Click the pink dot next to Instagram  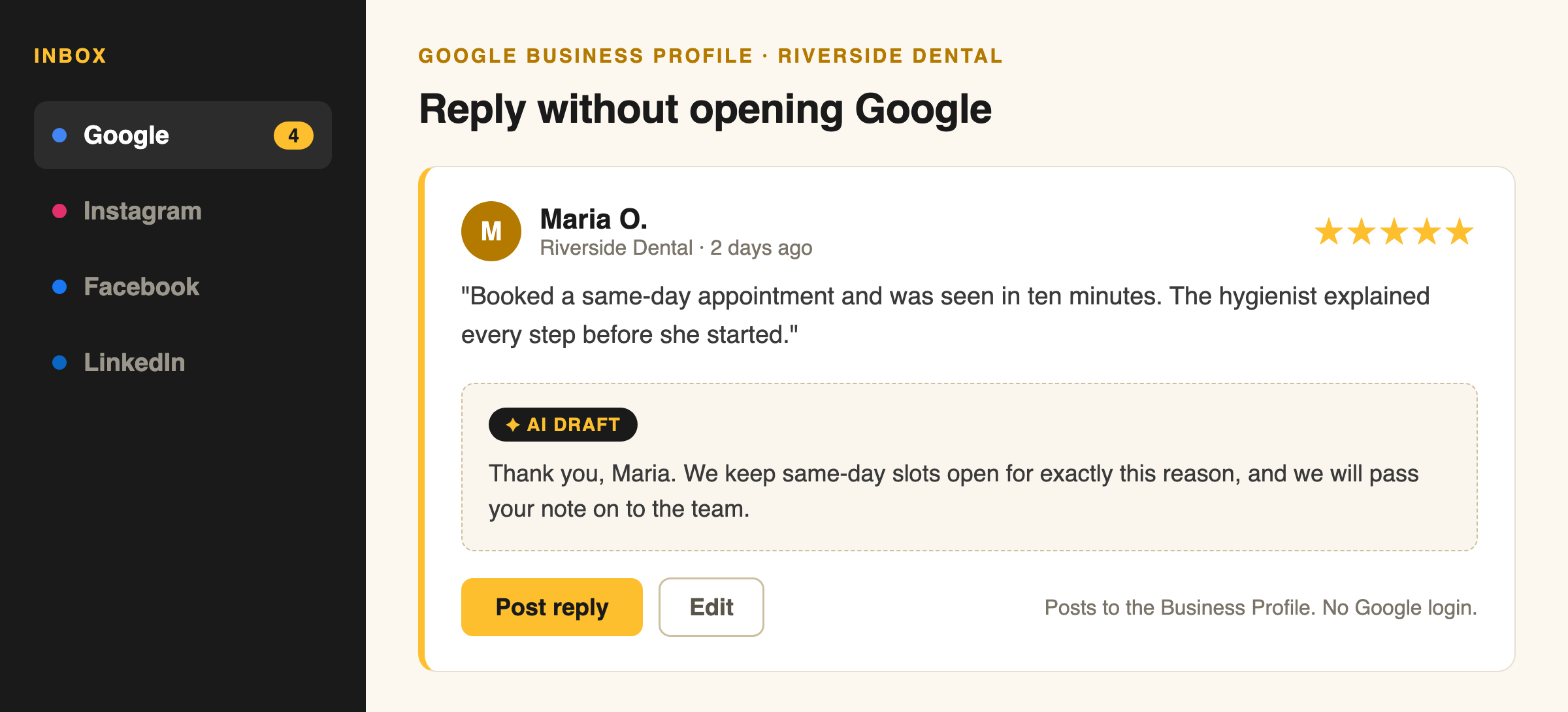(x=59, y=211)
